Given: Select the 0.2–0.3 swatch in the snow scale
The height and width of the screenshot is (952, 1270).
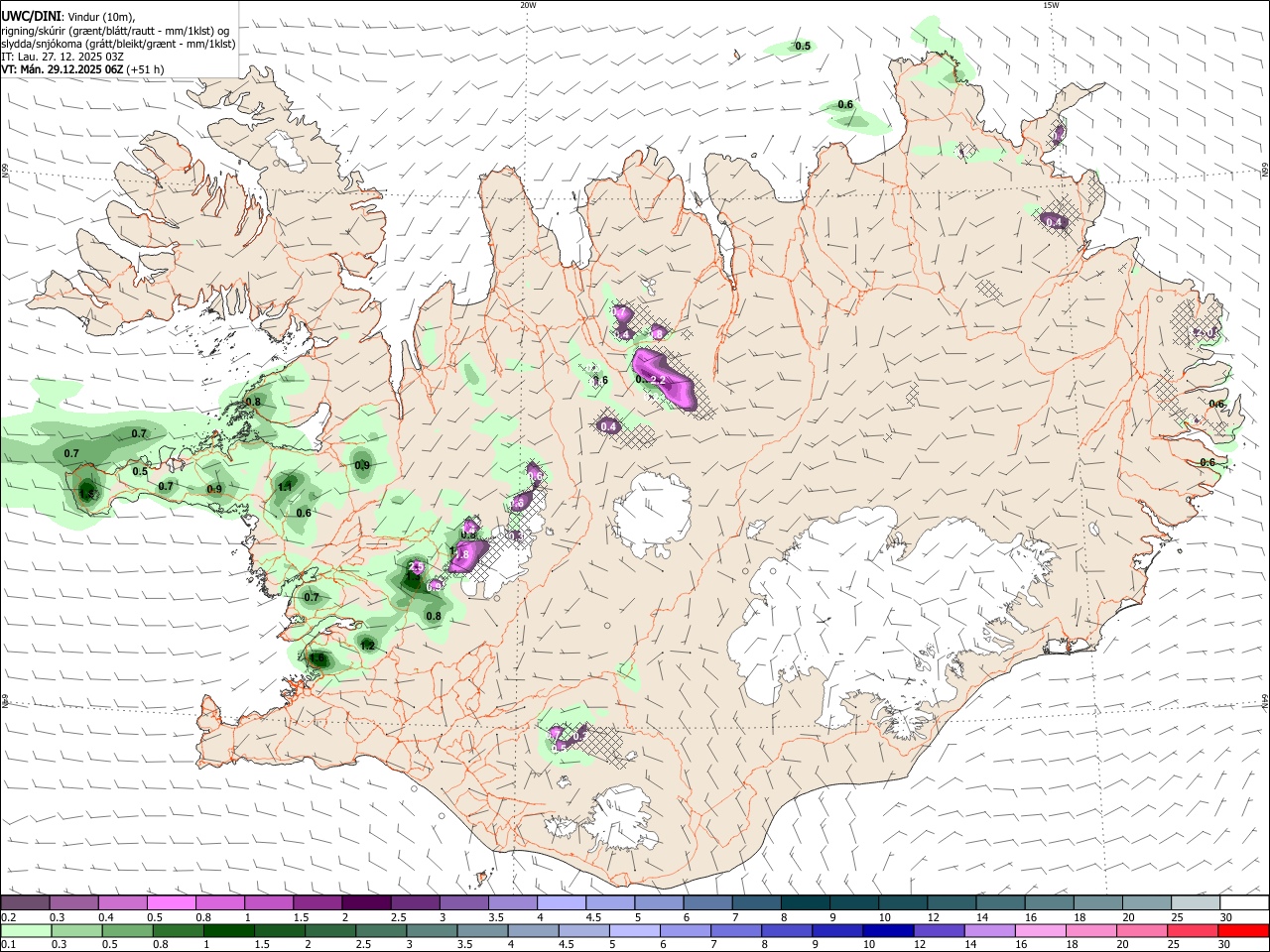Looking at the screenshot, I should pyautogui.click(x=25, y=903).
